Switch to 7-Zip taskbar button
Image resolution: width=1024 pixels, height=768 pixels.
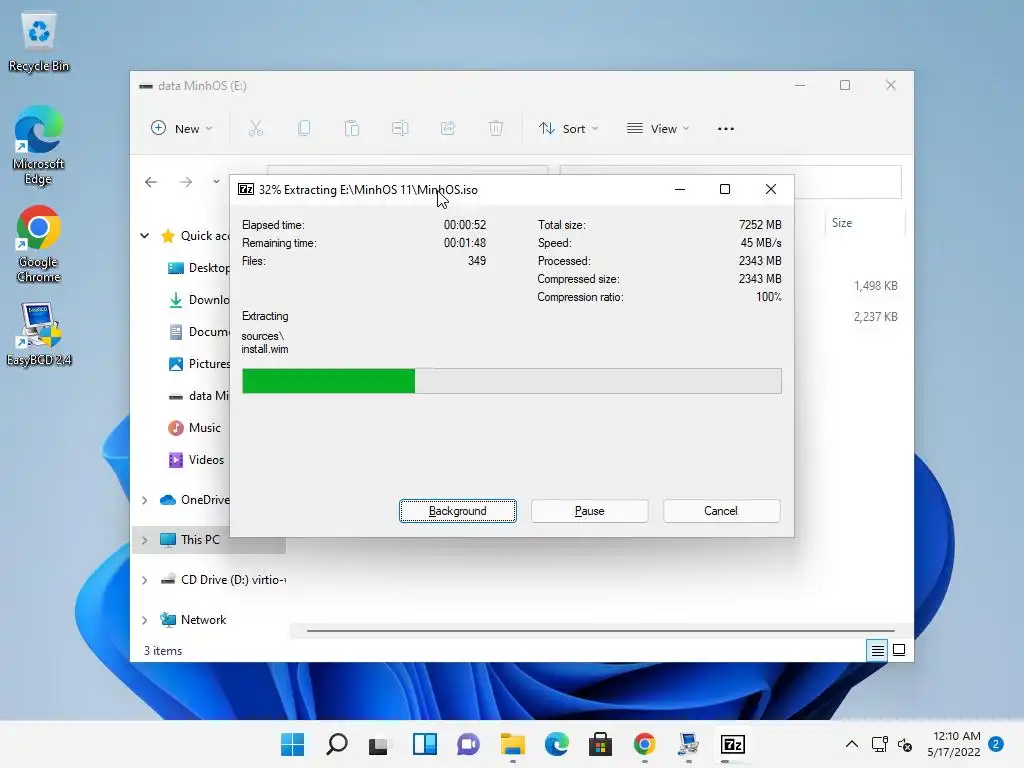(733, 744)
